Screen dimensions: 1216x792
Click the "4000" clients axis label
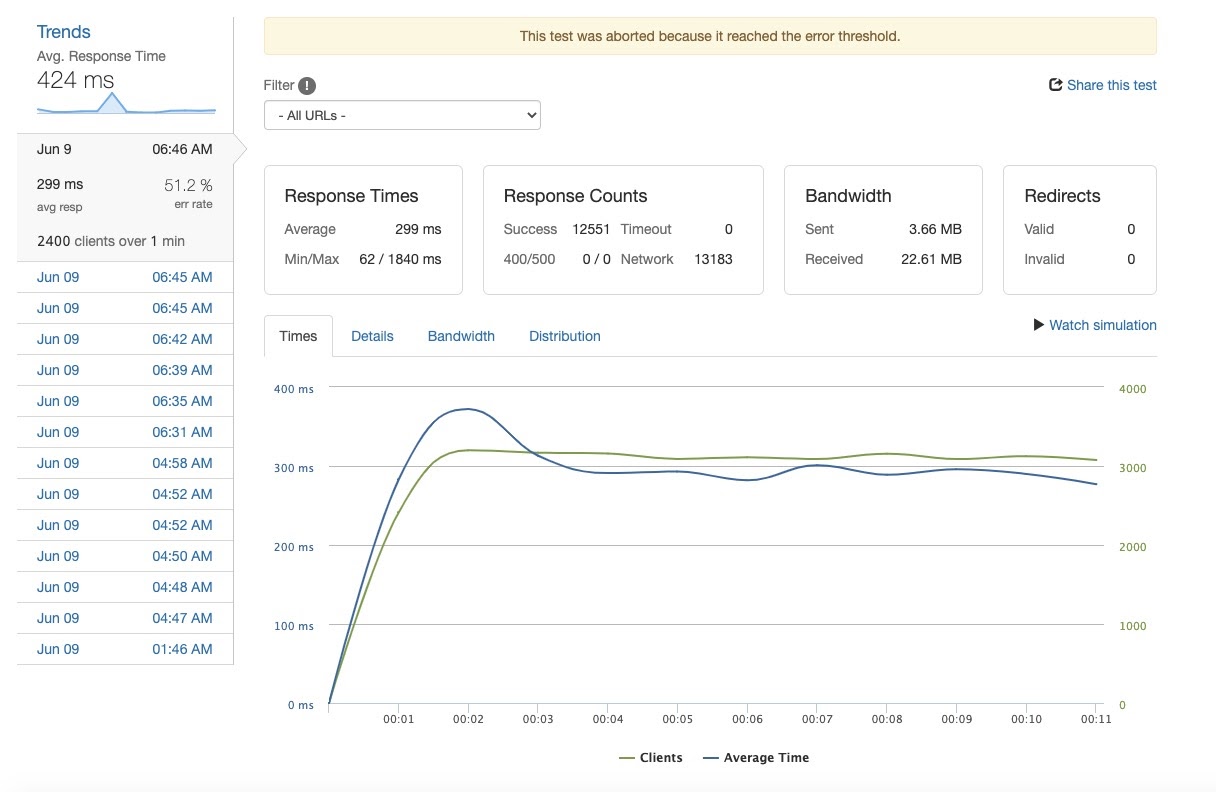tap(1133, 389)
